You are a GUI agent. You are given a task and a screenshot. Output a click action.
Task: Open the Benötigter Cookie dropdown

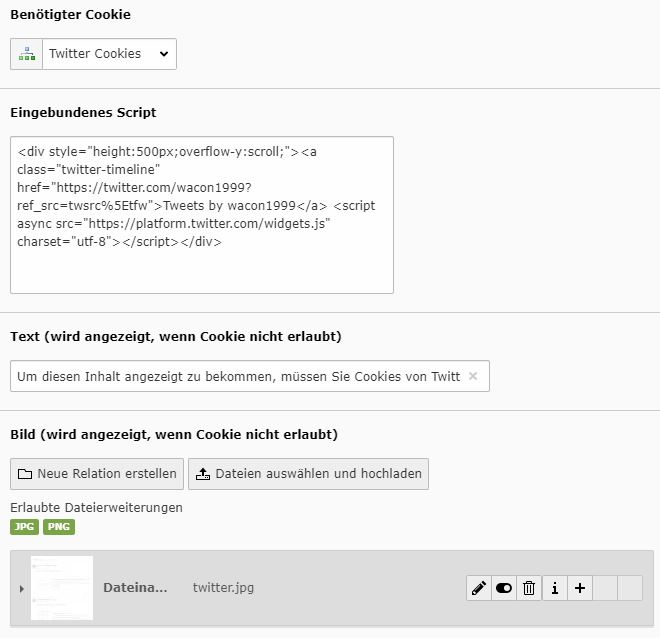[x=109, y=54]
